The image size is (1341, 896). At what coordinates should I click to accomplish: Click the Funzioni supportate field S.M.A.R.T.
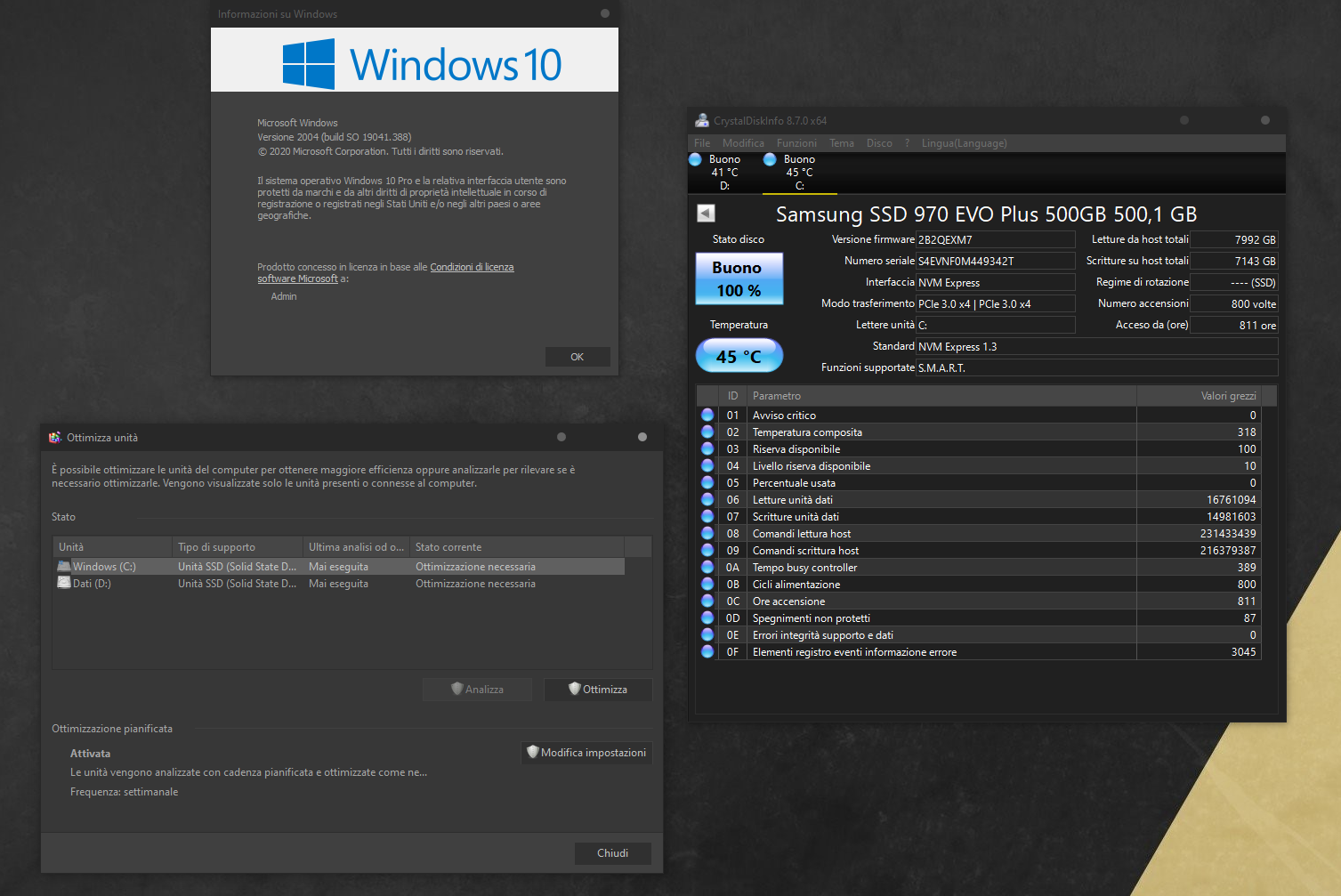tap(1096, 367)
